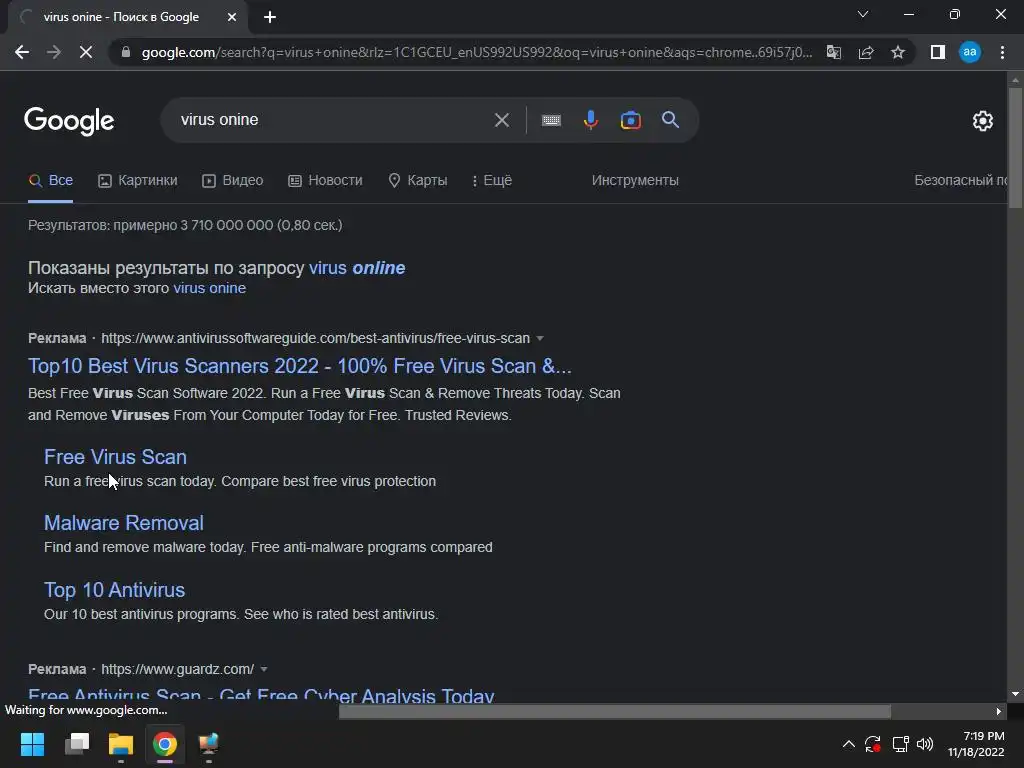1024x768 pixels.
Task: Click inside the search box text
Action: [x=219, y=120]
